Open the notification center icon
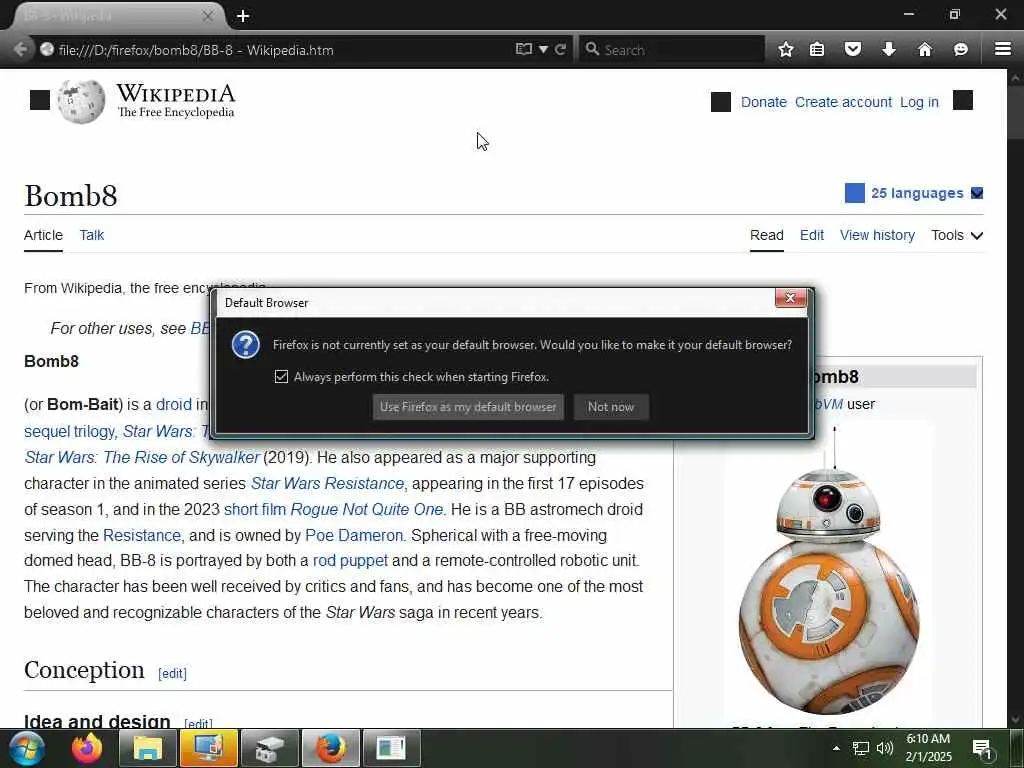The width and height of the screenshot is (1024, 768). (x=982, y=748)
